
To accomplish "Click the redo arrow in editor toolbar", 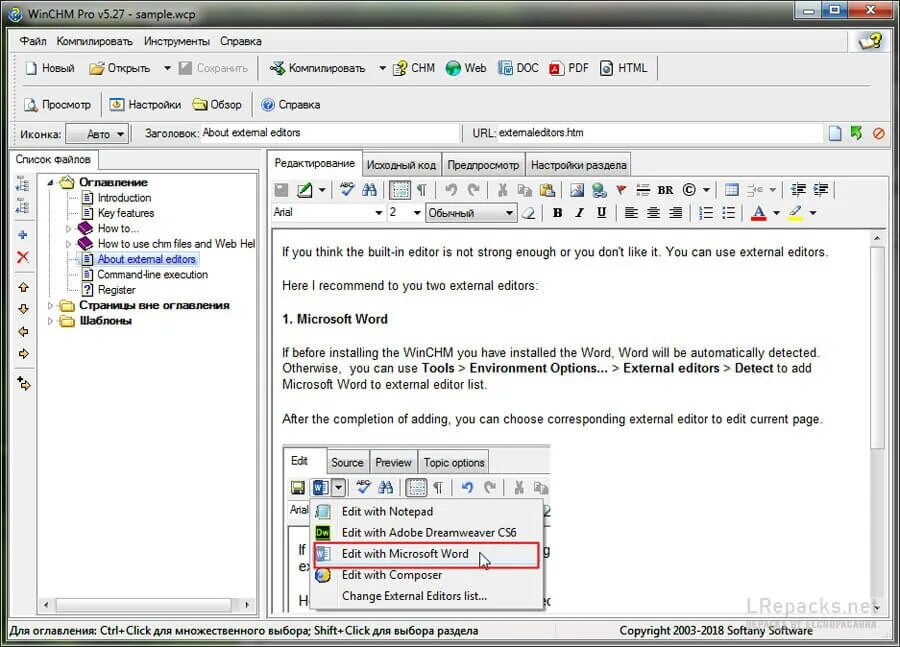I will 473,190.
